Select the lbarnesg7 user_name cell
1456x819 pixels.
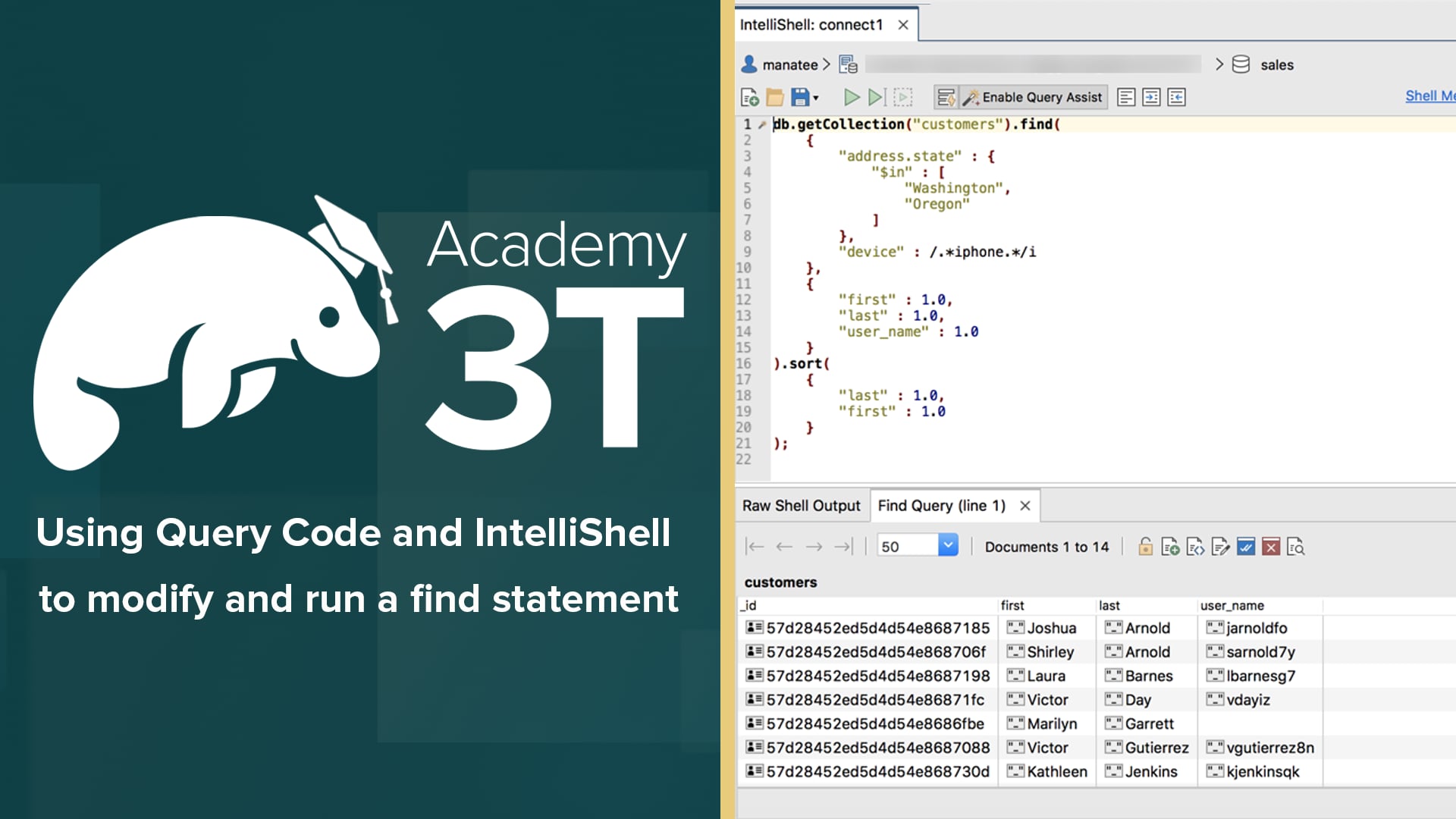click(x=1260, y=676)
